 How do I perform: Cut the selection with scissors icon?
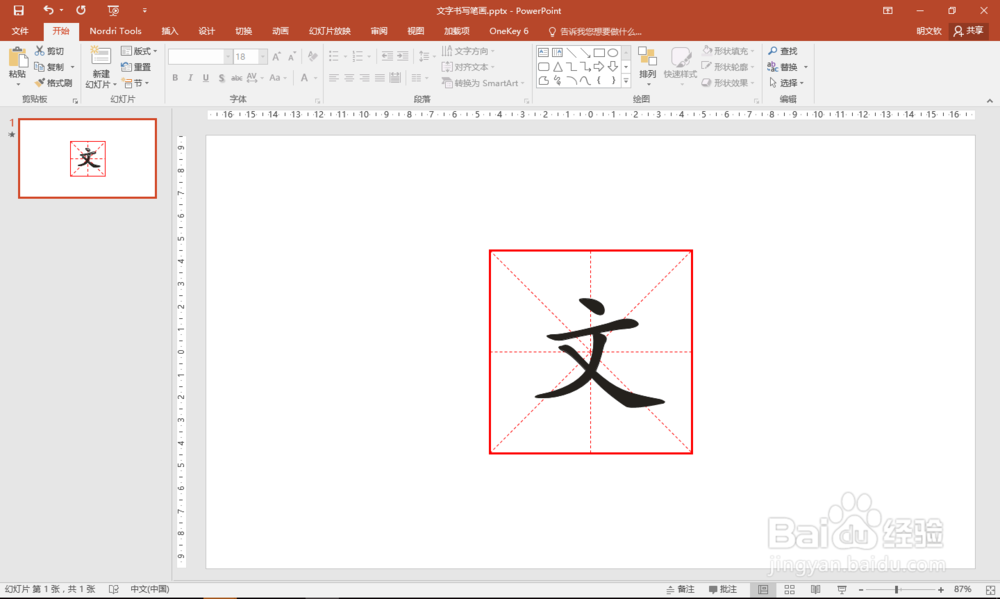pyautogui.click(x=49, y=51)
